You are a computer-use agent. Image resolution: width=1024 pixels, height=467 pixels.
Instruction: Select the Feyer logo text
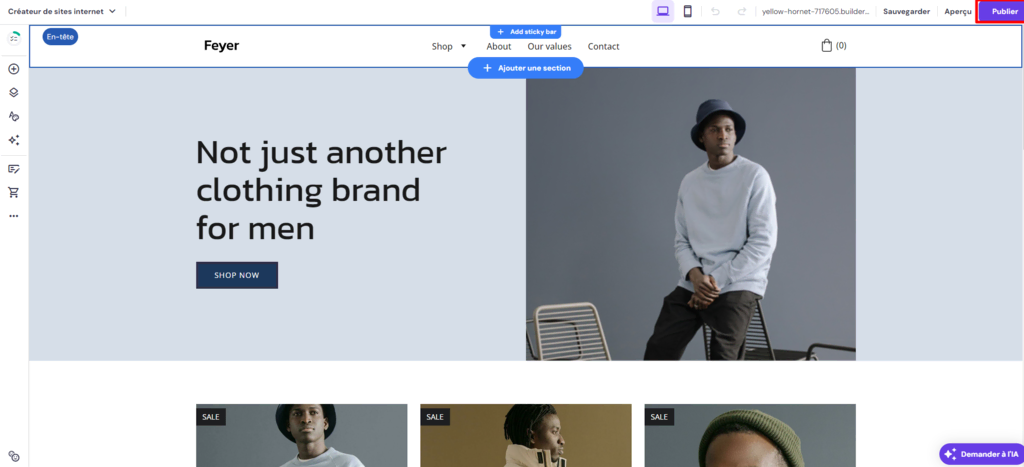click(x=221, y=45)
